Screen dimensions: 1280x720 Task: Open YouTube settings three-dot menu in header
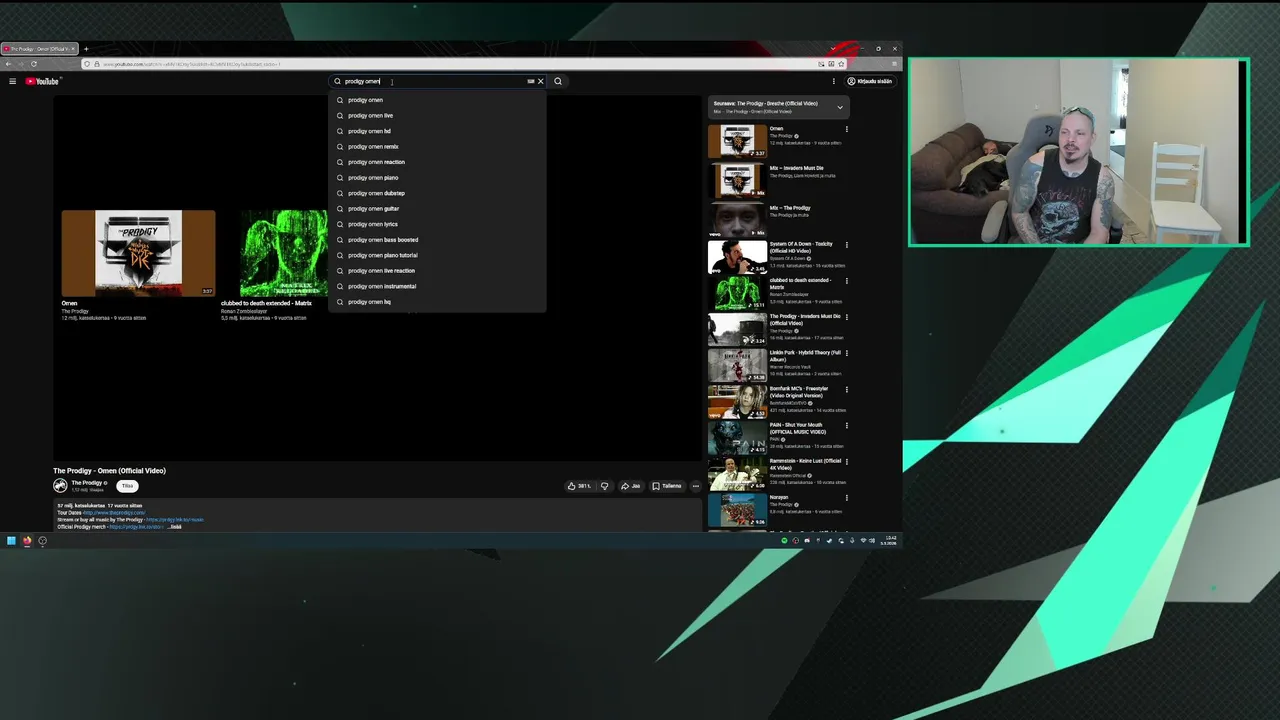[833, 81]
